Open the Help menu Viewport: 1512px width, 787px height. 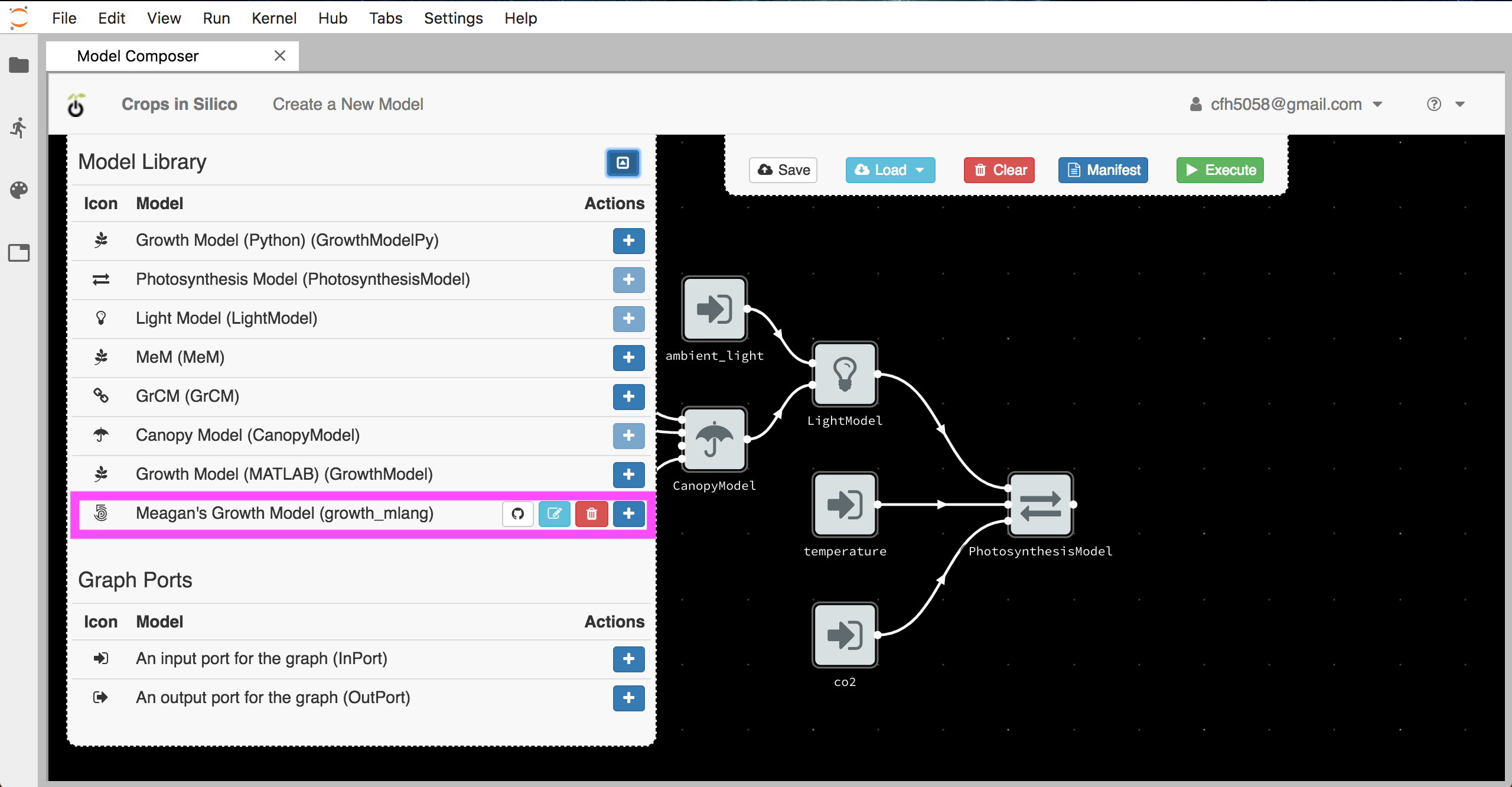(x=520, y=18)
